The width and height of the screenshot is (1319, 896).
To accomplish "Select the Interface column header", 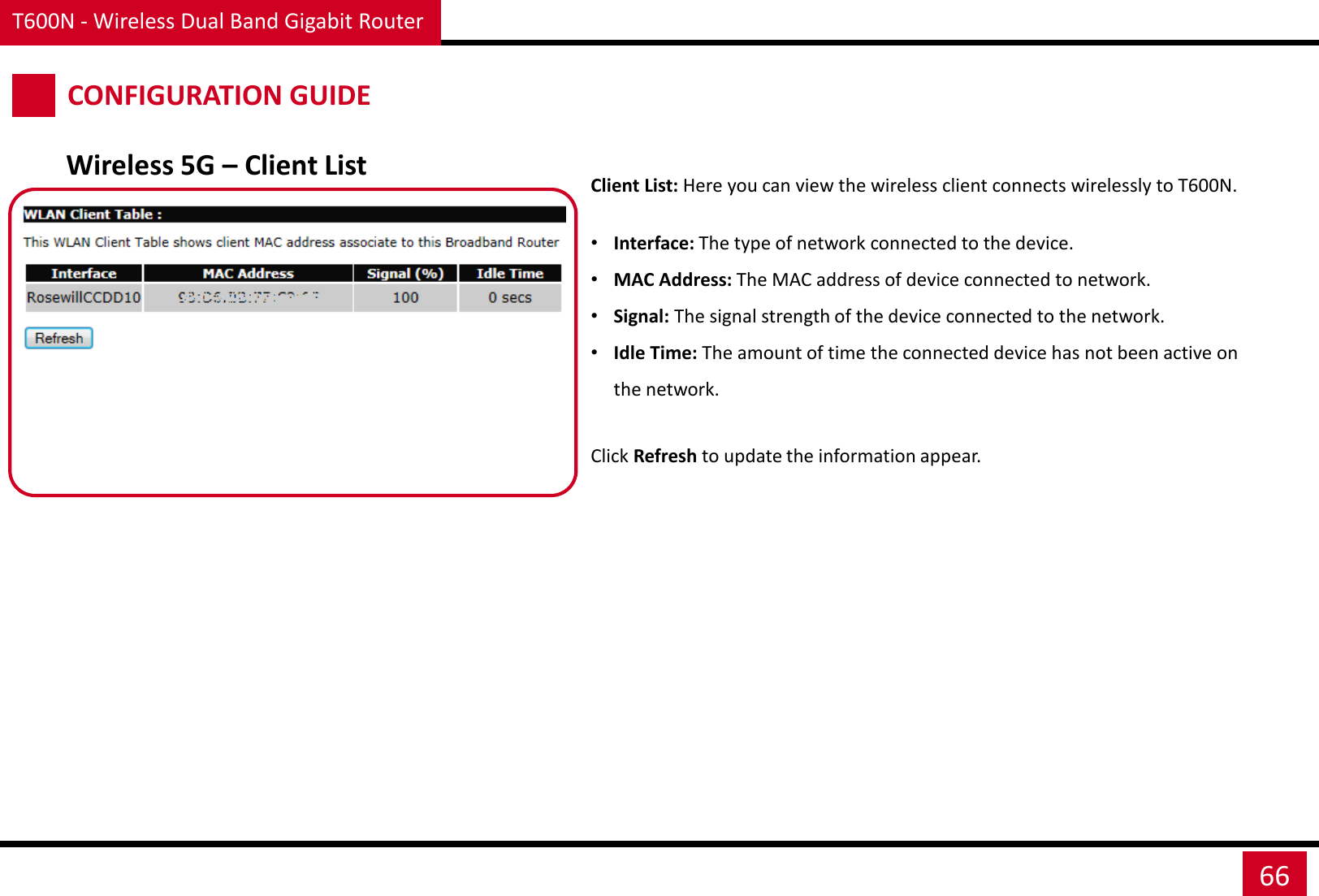I will 84,273.
